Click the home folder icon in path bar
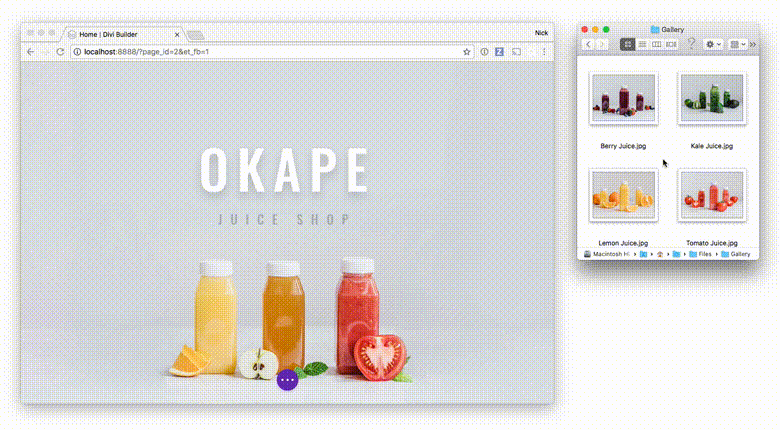Viewport: 780px width, 430px height. pyautogui.click(x=660, y=254)
